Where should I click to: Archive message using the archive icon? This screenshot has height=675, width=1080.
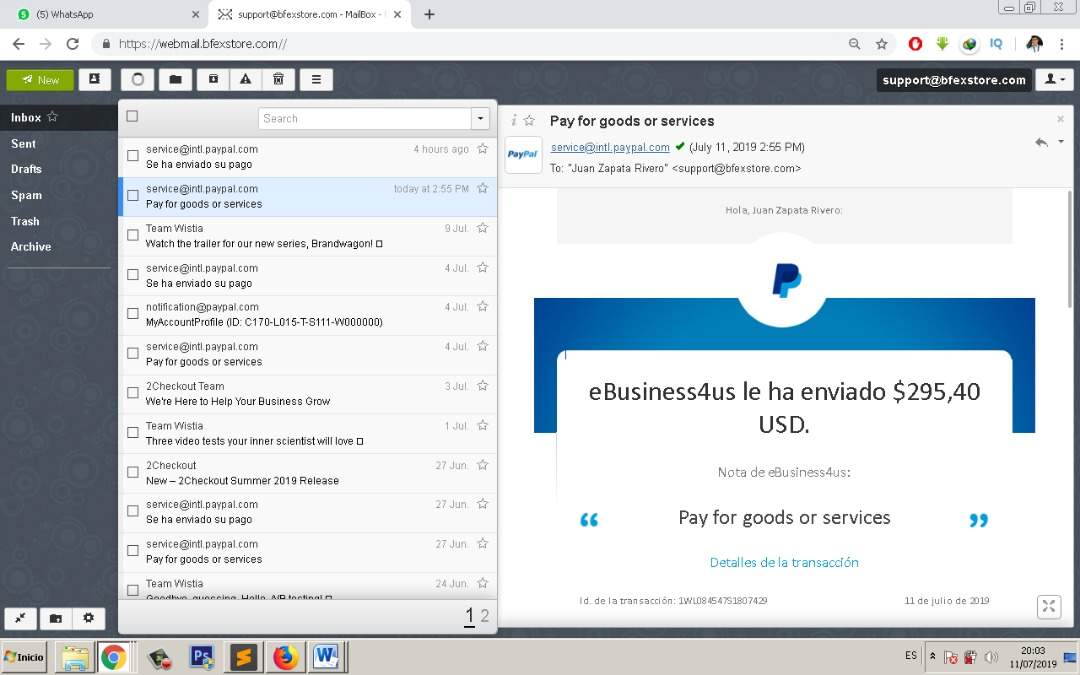click(212, 80)
